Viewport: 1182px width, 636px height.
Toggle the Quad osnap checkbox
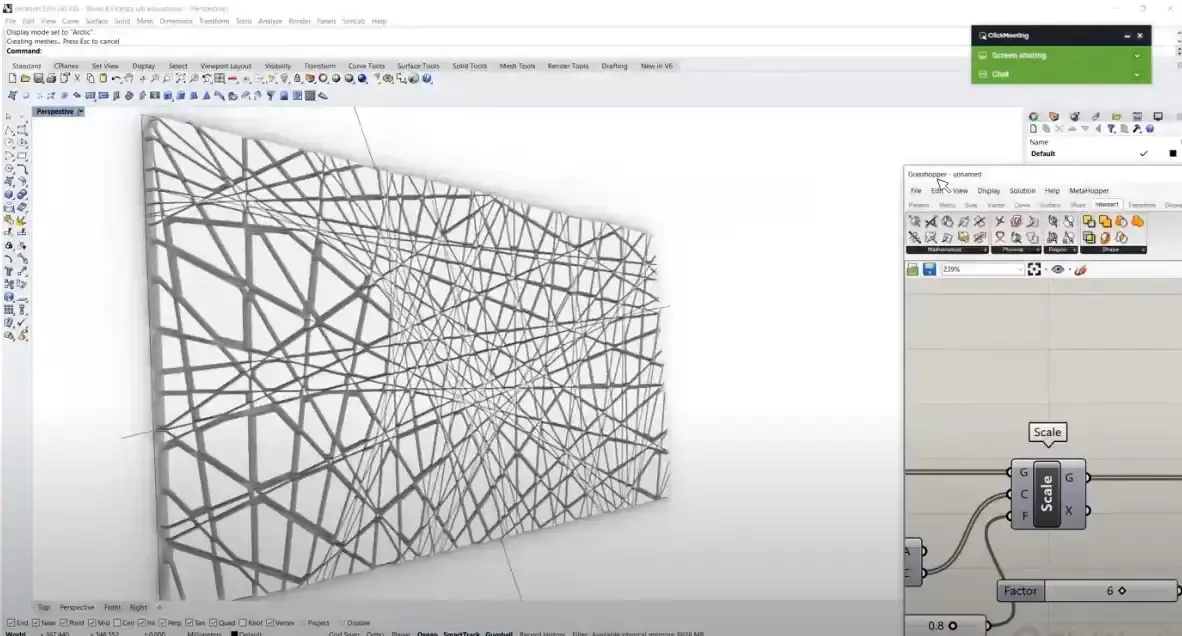(213, 623)
